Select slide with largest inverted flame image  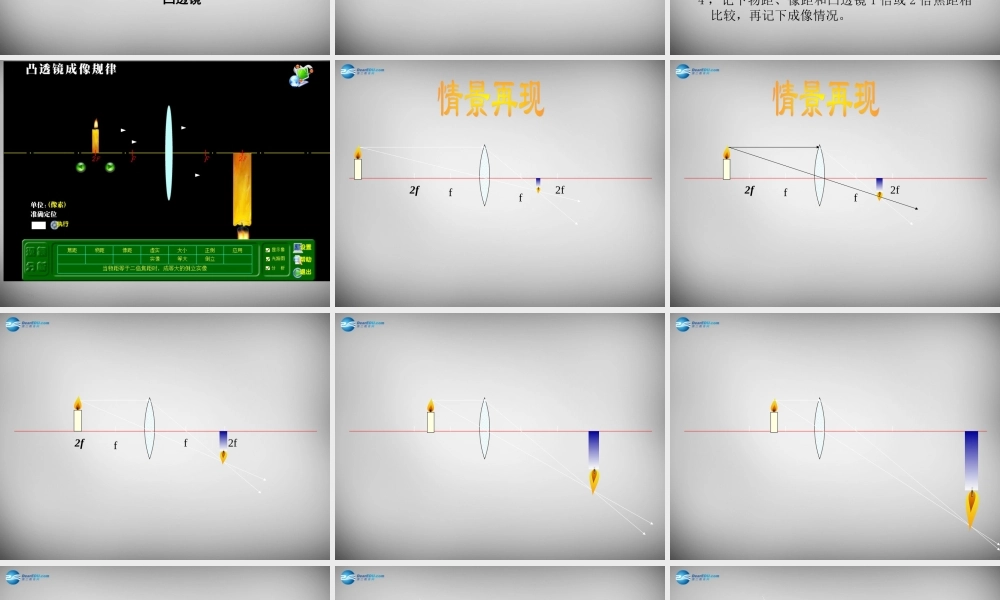[835, 436]
